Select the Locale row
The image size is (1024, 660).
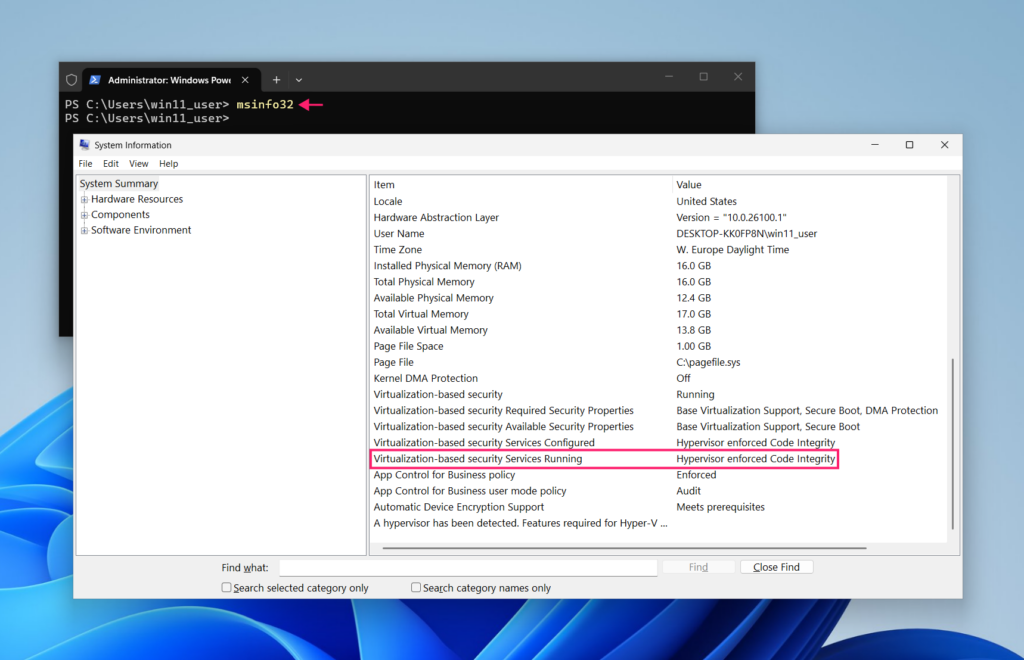pyautogui.click(x=658, y=201)
